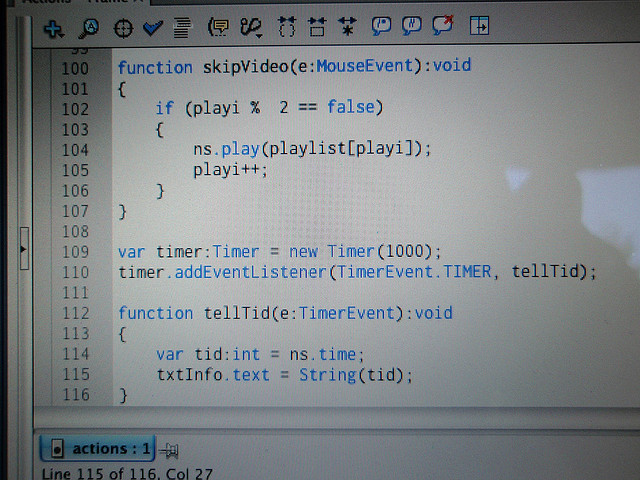This screenshot has width=640, height=480.
Task: Apply Auto format to the code
Action: tap(182, 28)
